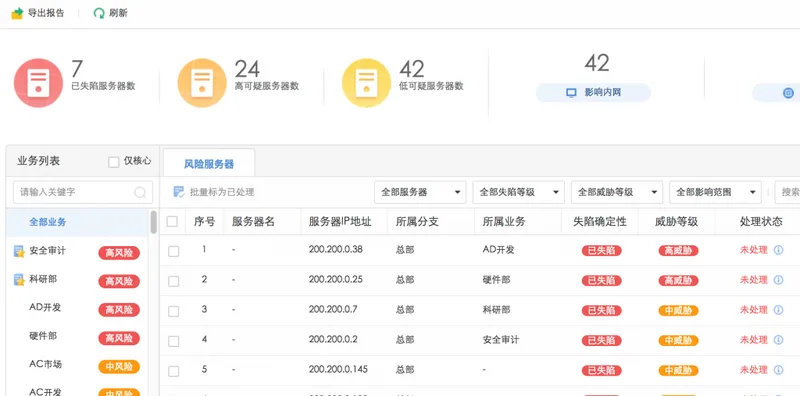
Task: Click the 中风险 badge next to AC市场
Action: coord(119,367)
